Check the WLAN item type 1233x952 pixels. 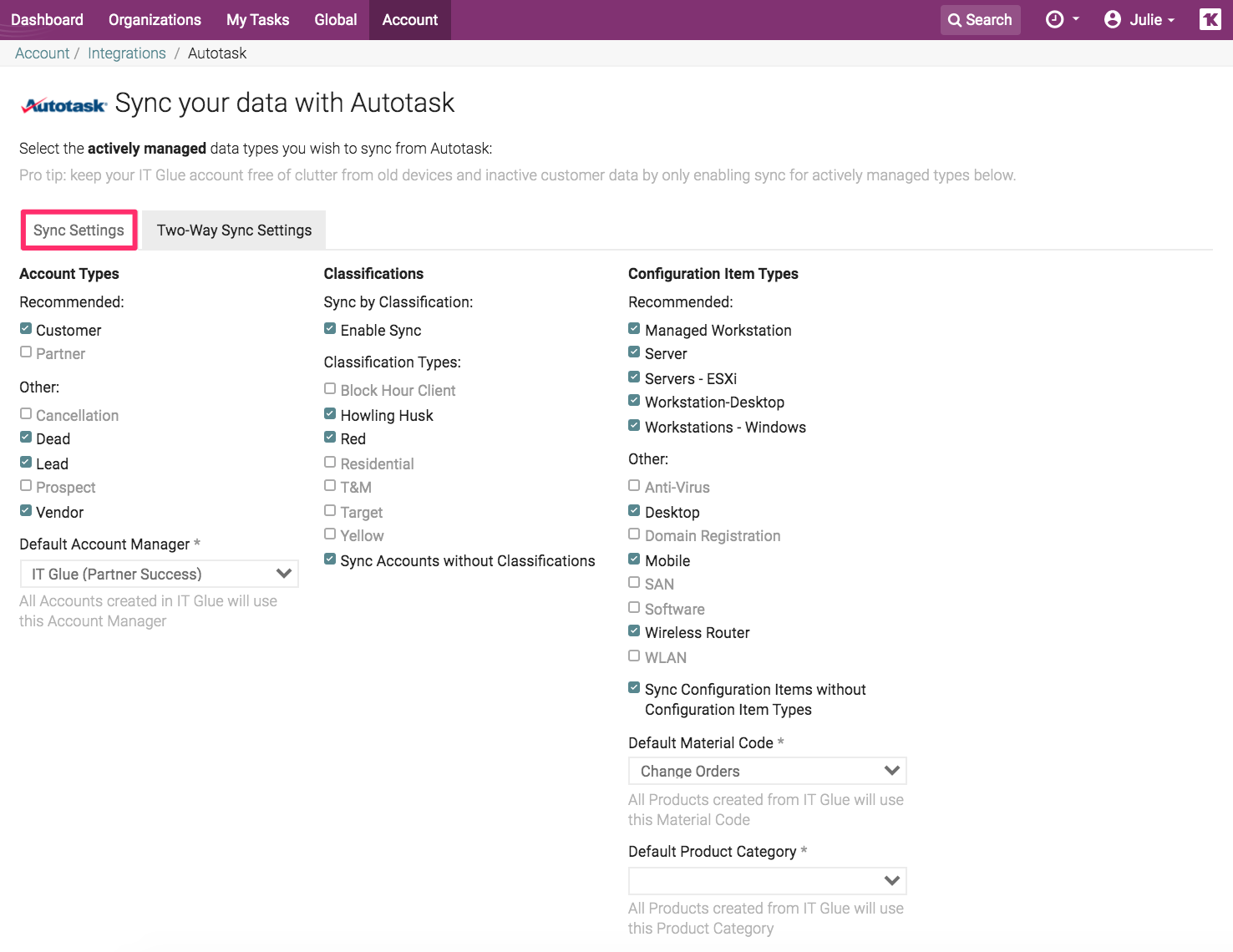[634, 656]
